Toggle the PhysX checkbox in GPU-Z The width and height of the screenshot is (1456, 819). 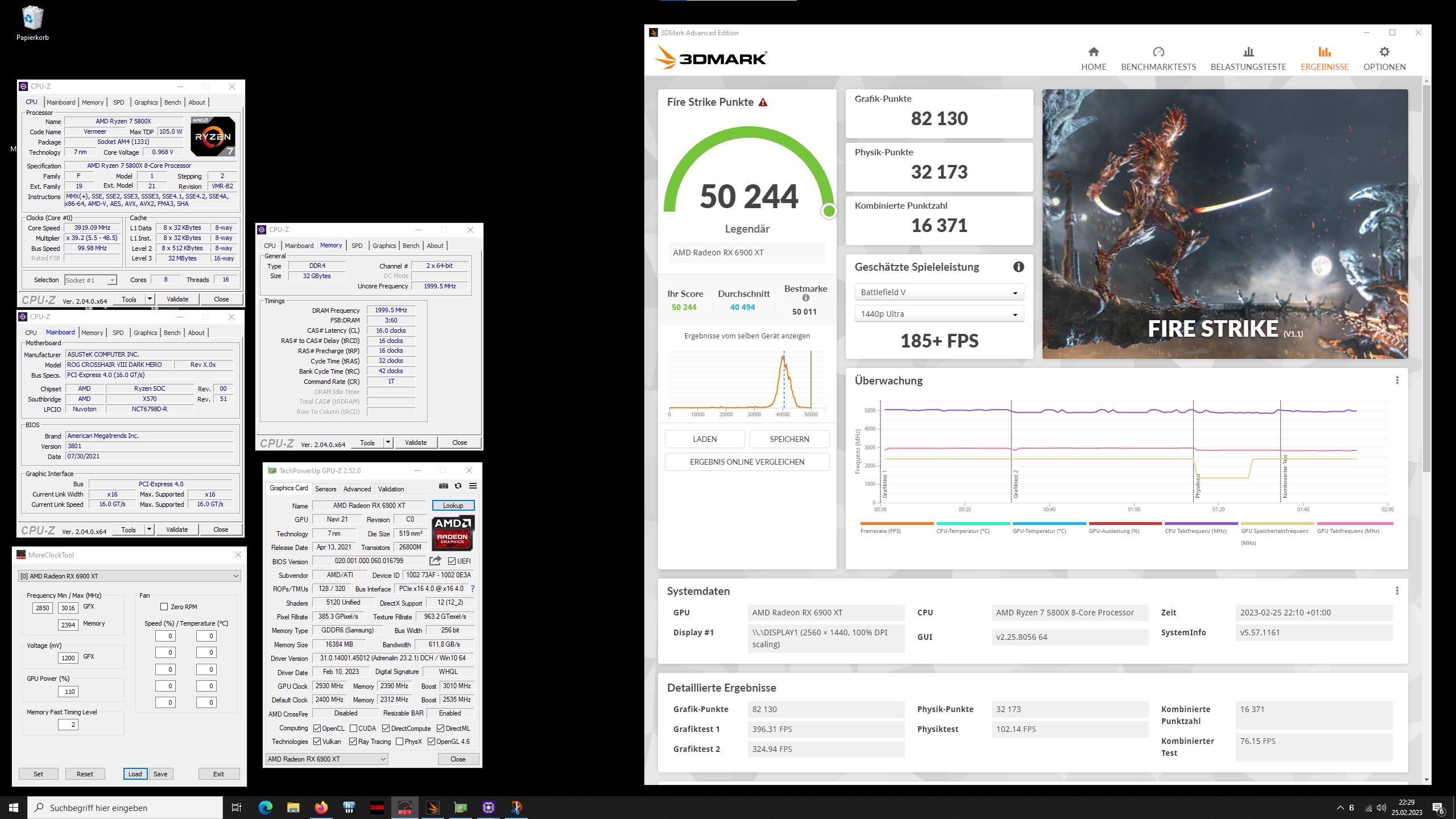coord(399,742)
